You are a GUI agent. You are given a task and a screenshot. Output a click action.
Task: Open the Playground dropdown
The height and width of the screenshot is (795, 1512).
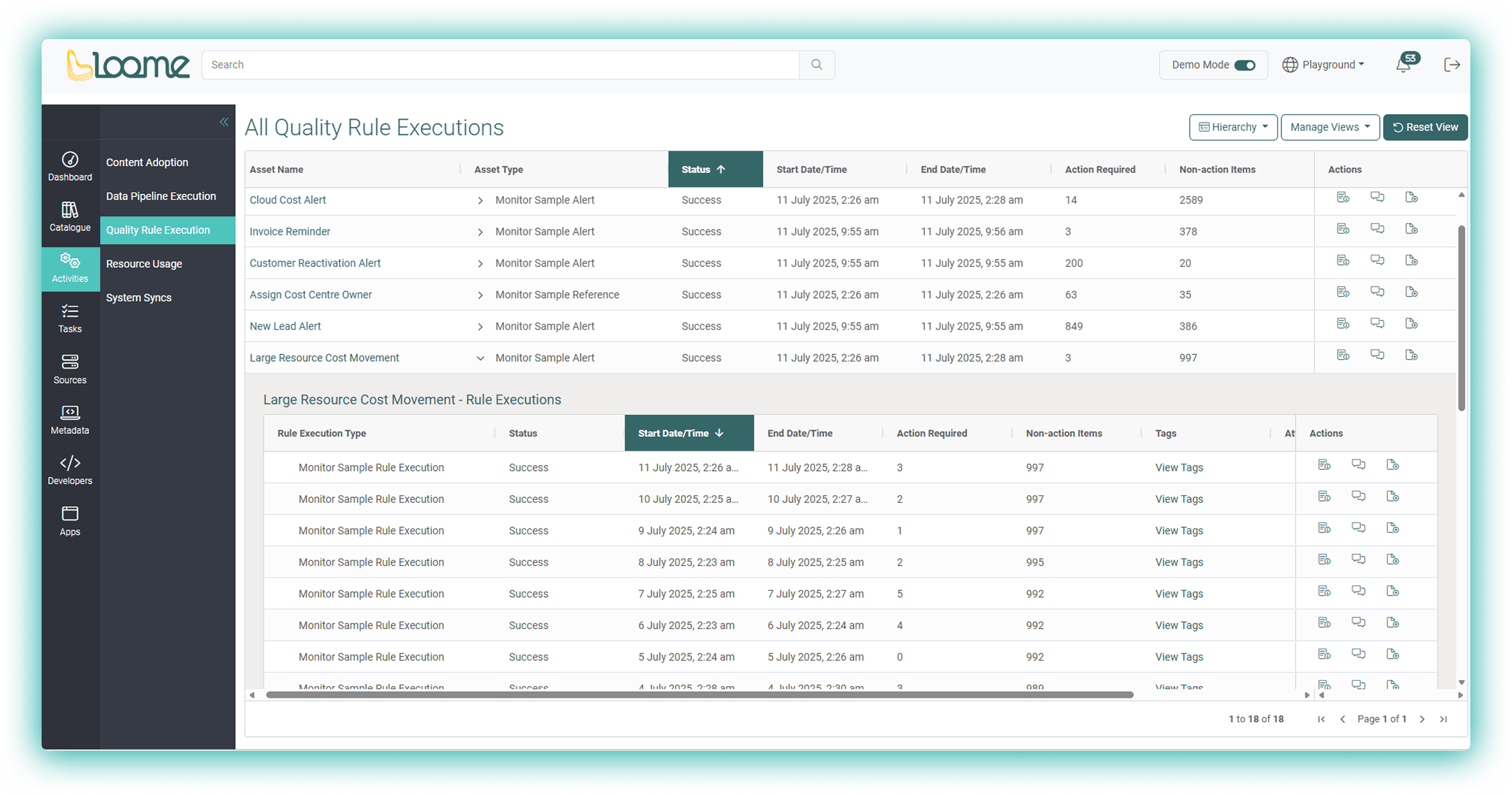pyautogui.click(x=1323, y=64)
